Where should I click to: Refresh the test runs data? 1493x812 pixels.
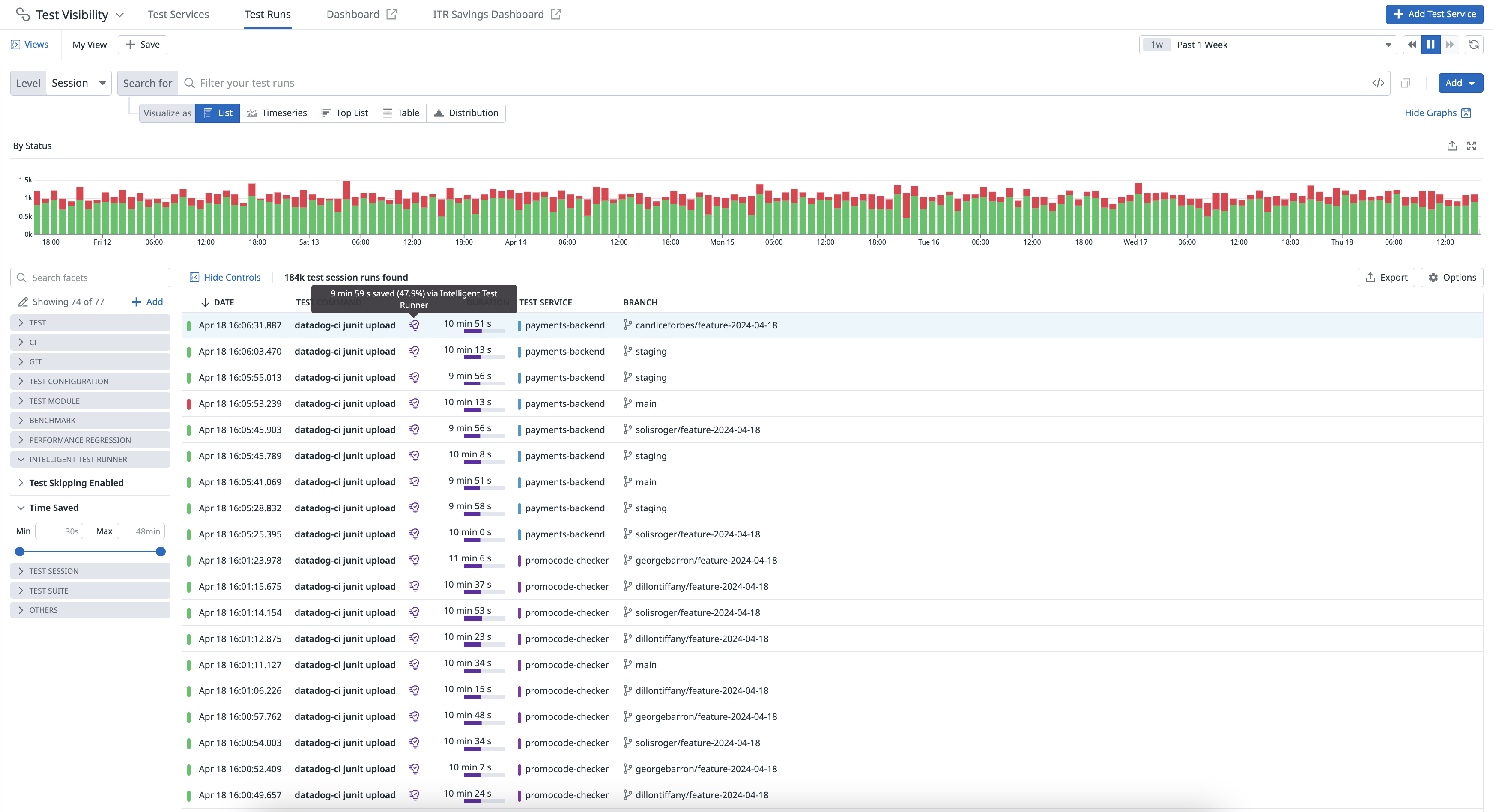[1474, 45]
